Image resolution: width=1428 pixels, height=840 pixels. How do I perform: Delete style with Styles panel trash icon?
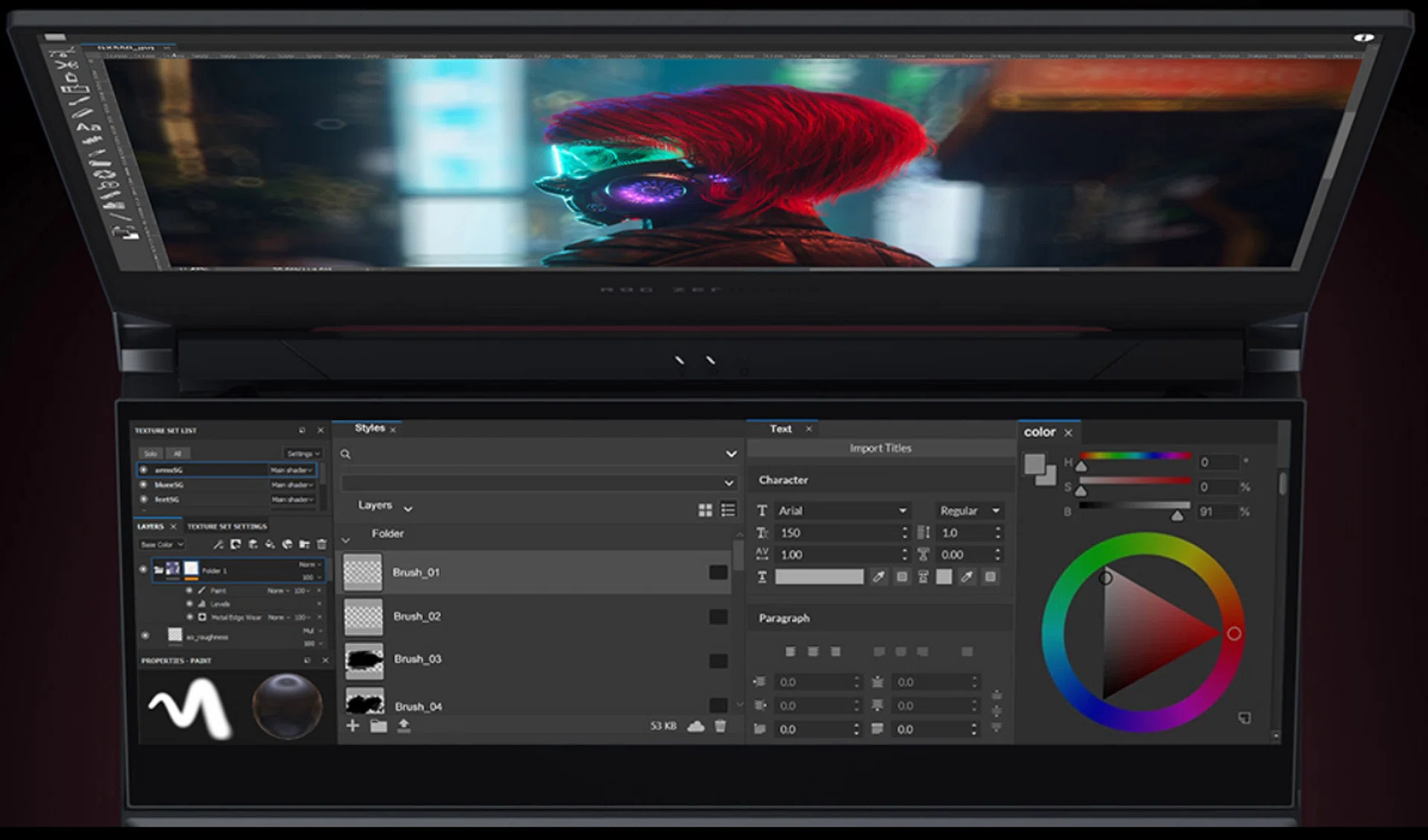click(720, 726)
